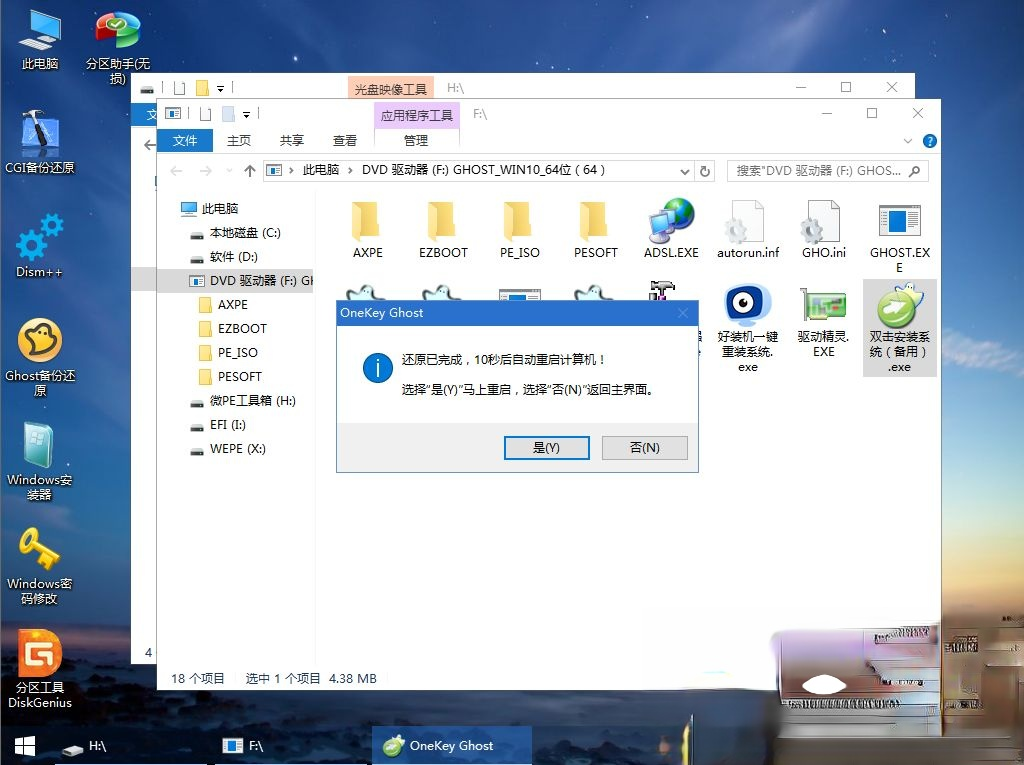Open Windows安装器 desktop icon
This screenshot has width=1024, height=765.
pyautogui.click(x=39, y=461)
